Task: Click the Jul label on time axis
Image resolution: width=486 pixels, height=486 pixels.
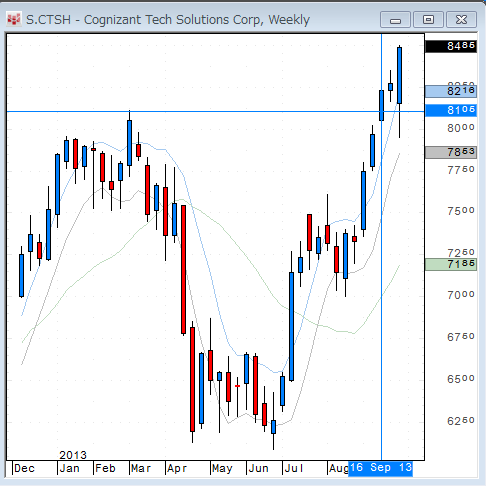Action: point(294,468)
